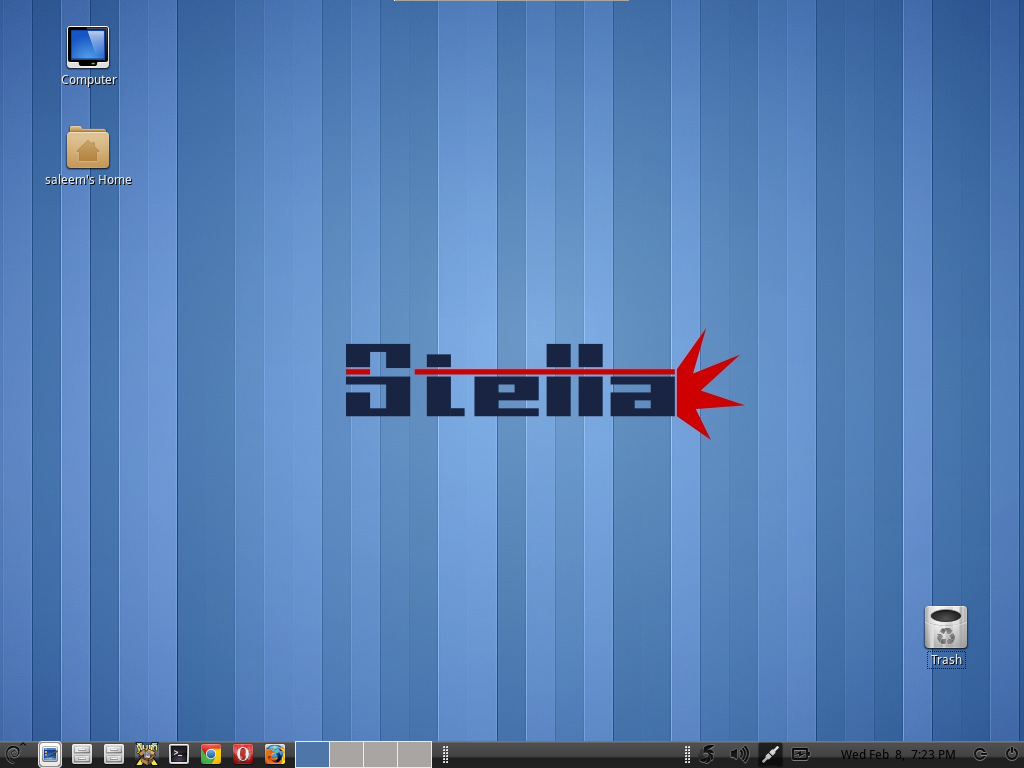Open file cabinet icon beside package installer
The width and height of the screenshot is (1024, 768).
coord(114,754)
